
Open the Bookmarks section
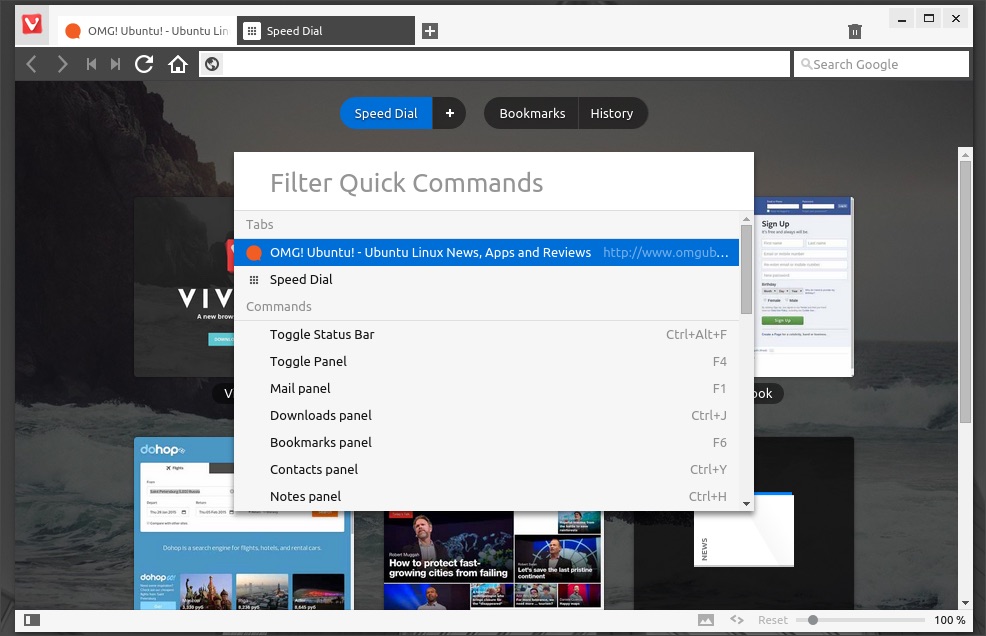(x=532, y=113)
